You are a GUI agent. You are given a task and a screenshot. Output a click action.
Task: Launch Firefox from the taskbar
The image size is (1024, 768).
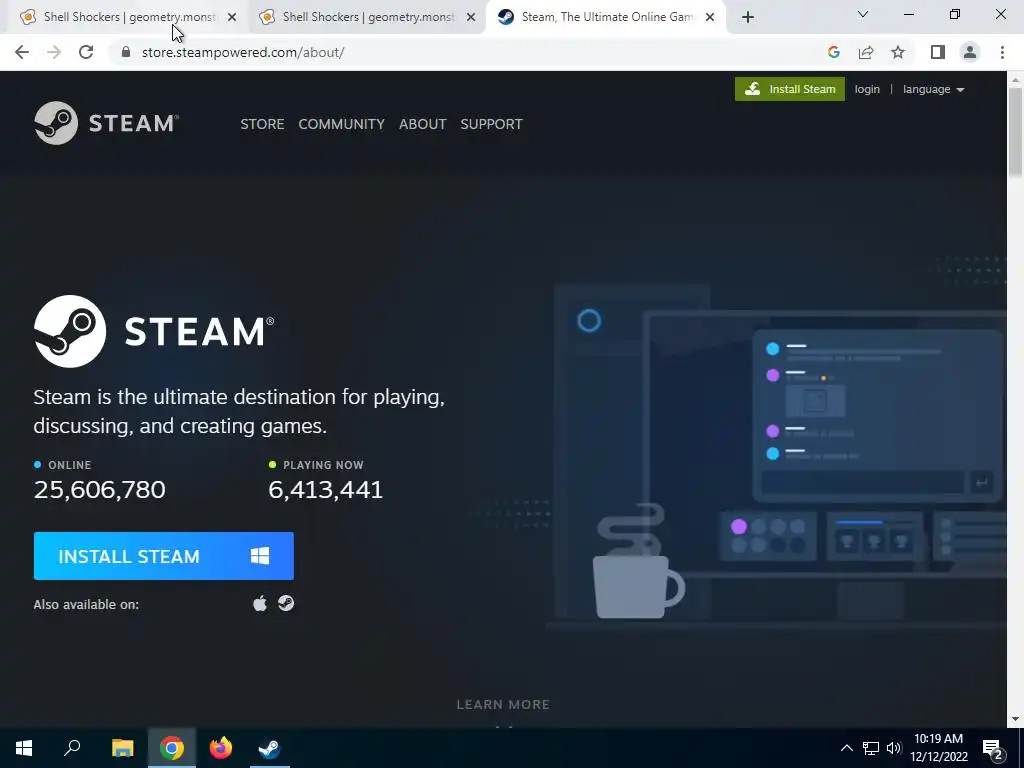point(221,748)
